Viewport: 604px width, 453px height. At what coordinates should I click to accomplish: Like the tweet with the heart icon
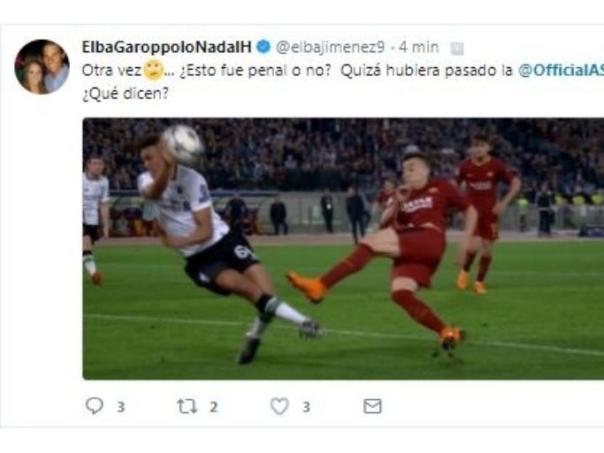coord(280,406)
